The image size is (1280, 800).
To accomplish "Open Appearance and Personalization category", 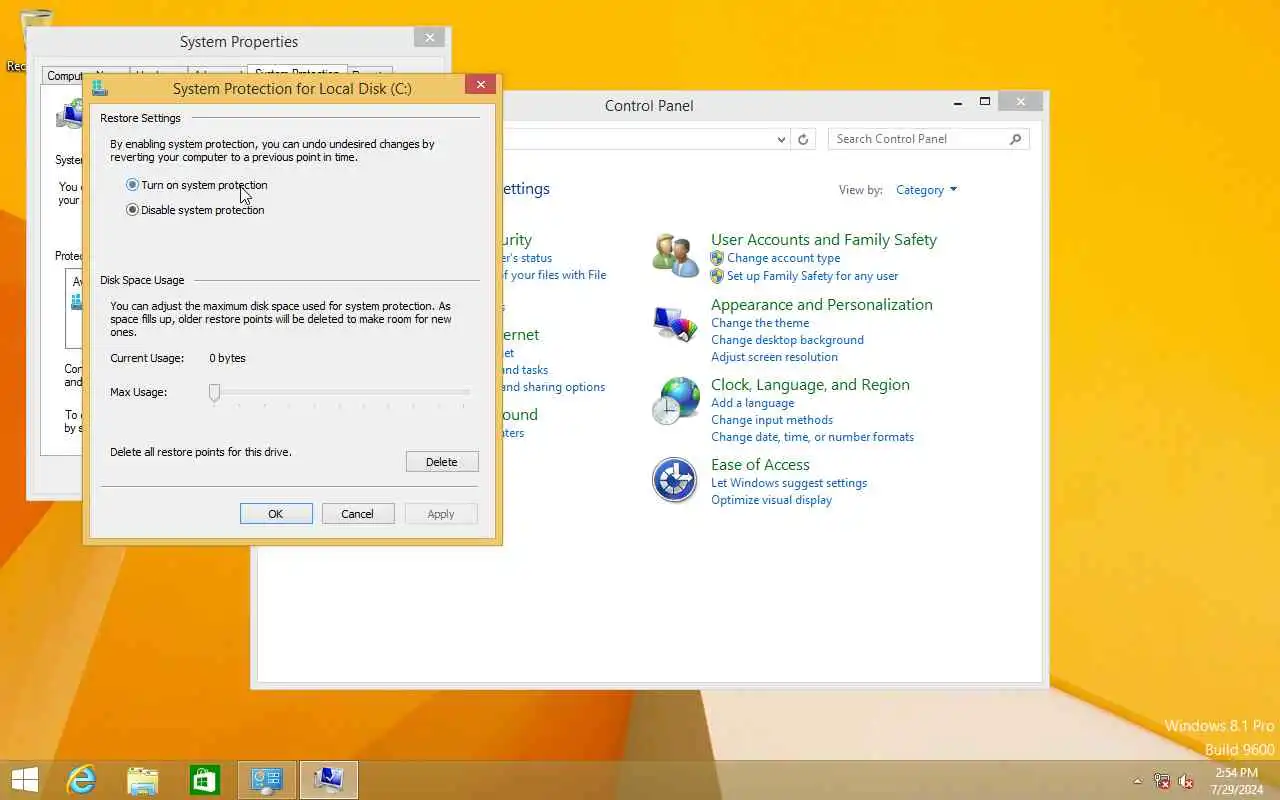I will [x=822, y=305].
